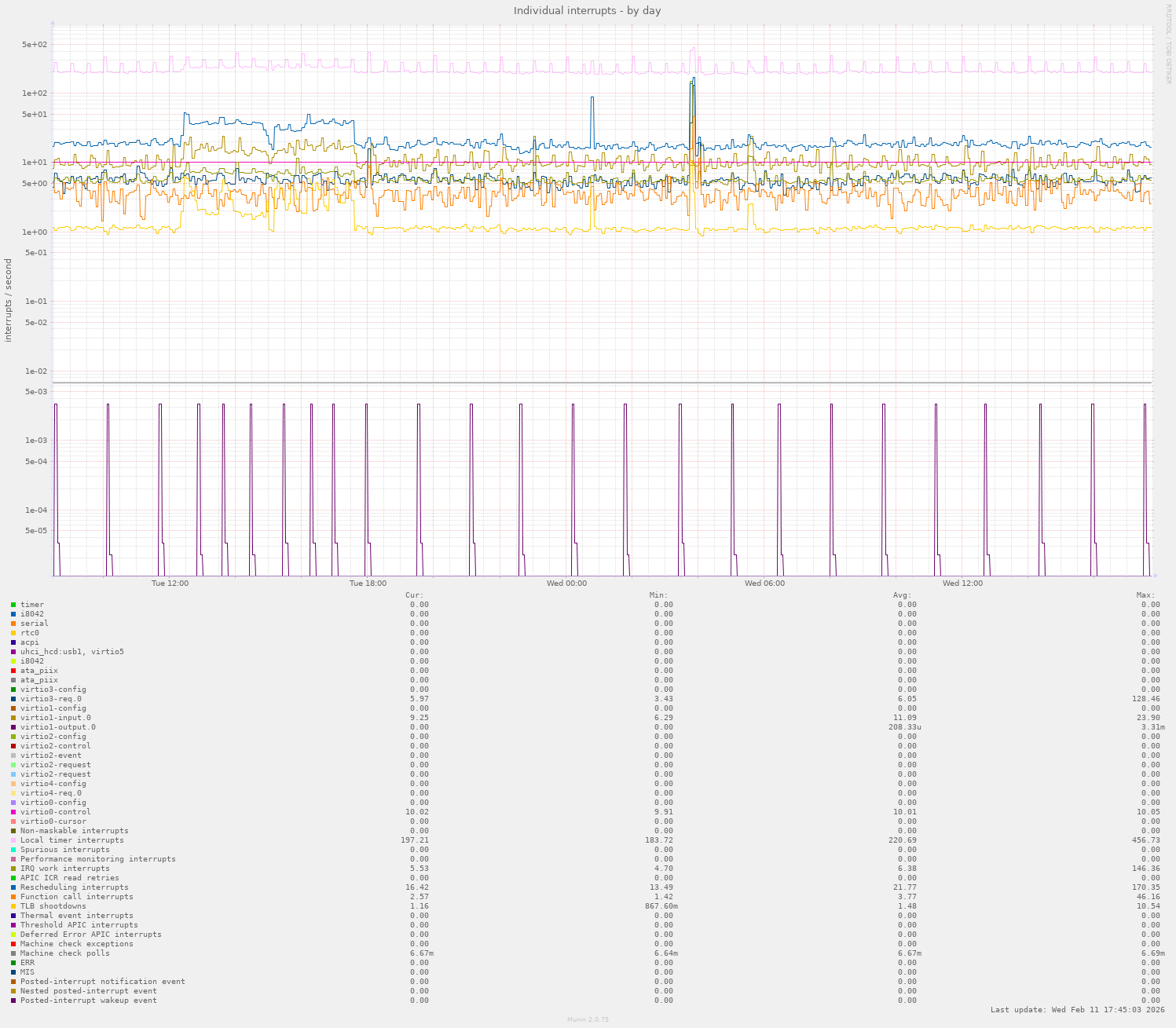Click the Last update timestamp text

click(1077, 1010)
